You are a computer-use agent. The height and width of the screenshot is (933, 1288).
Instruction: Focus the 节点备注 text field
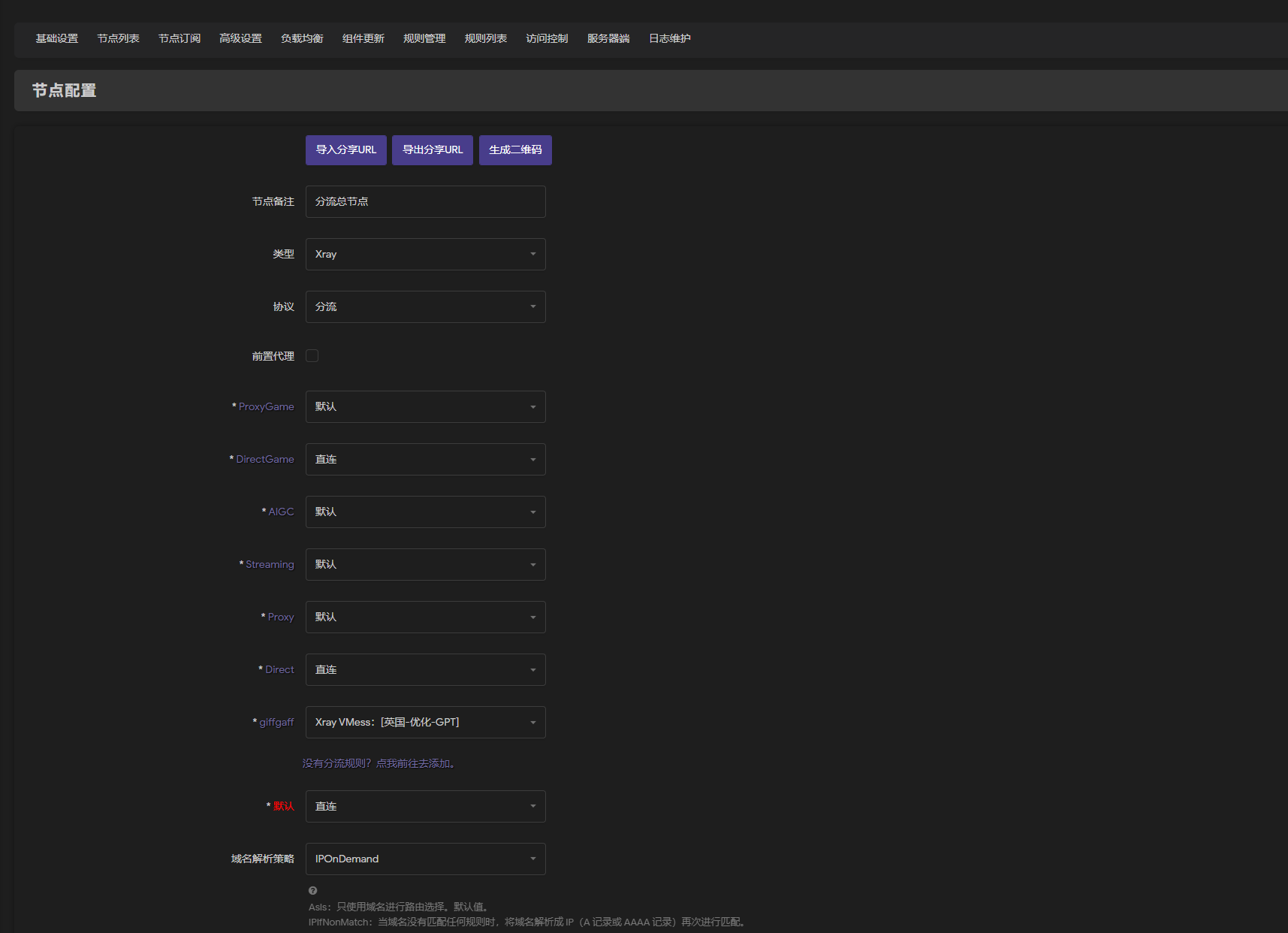[425, 202]
